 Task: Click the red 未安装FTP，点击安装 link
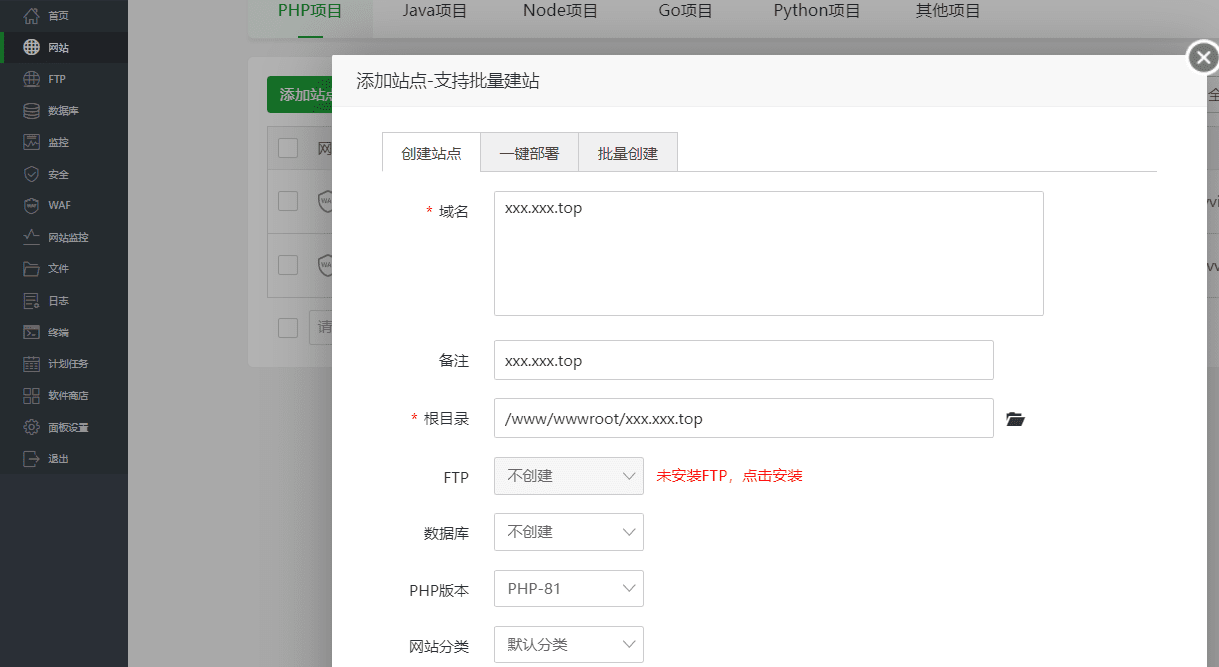pos(729,476)
